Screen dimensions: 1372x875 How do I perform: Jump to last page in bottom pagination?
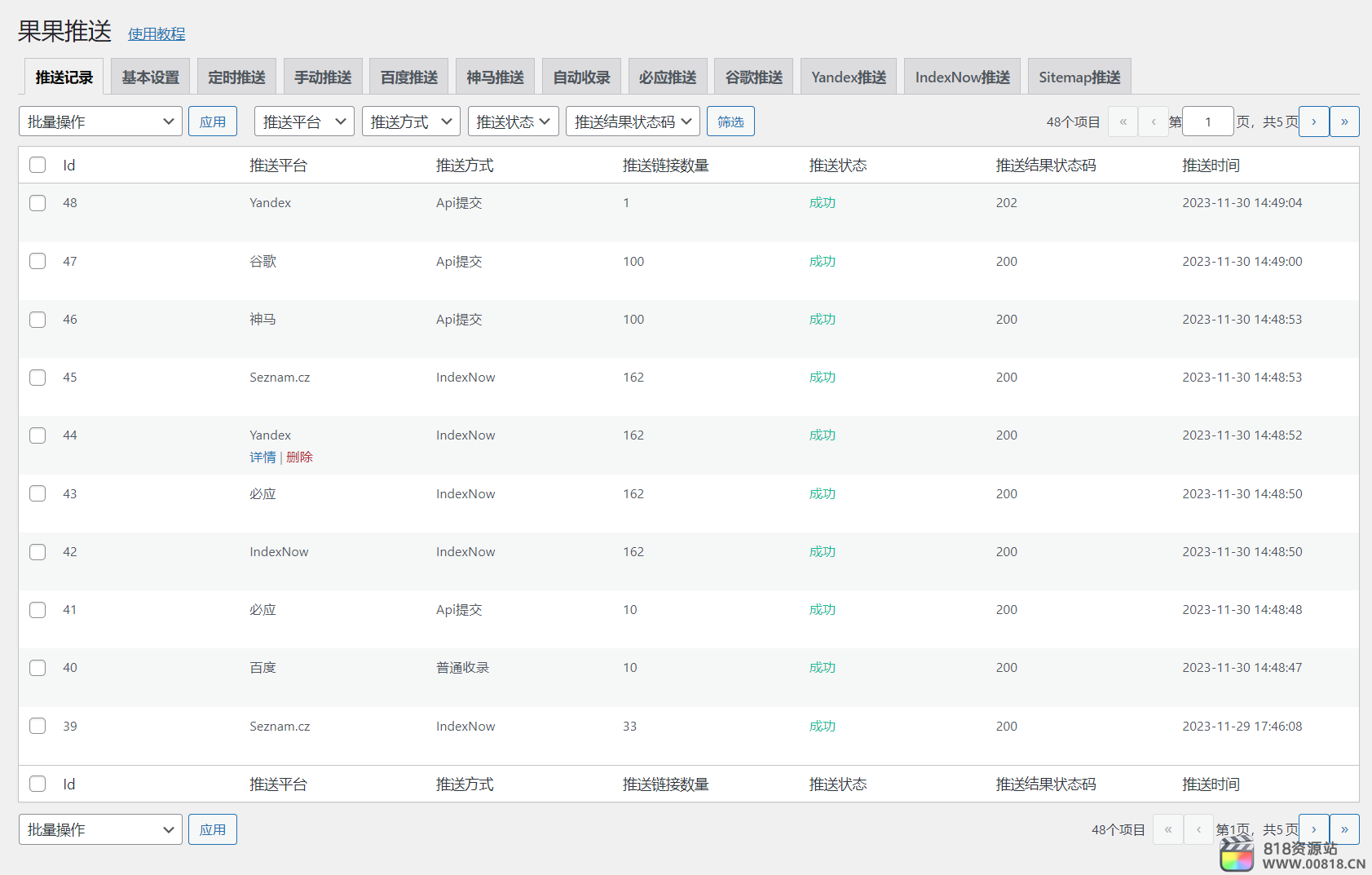1344,829
